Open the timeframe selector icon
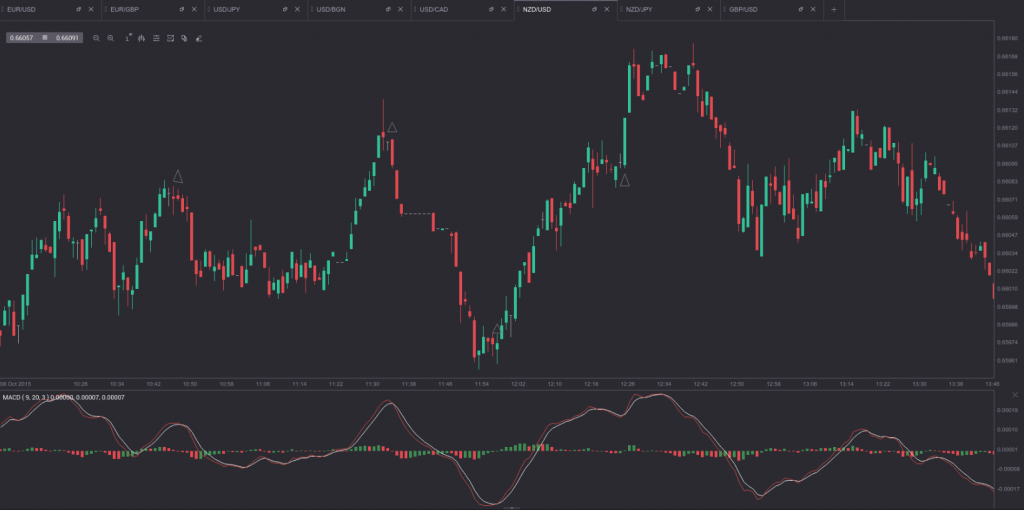Image resolution: width=1024 pixels, height=510 pixels. [128, 38]
